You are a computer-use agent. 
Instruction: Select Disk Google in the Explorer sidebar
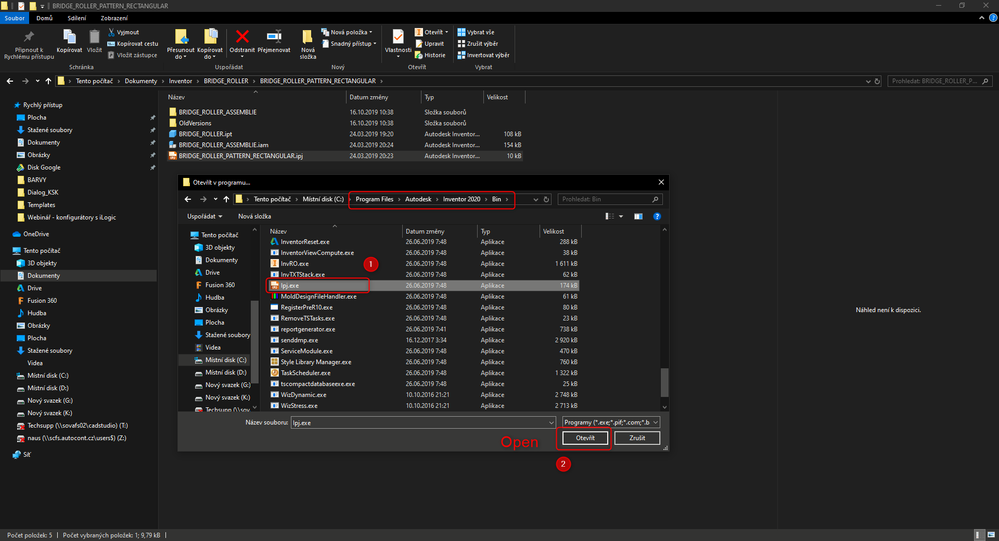pyautogui.click(x=43, y=167)
